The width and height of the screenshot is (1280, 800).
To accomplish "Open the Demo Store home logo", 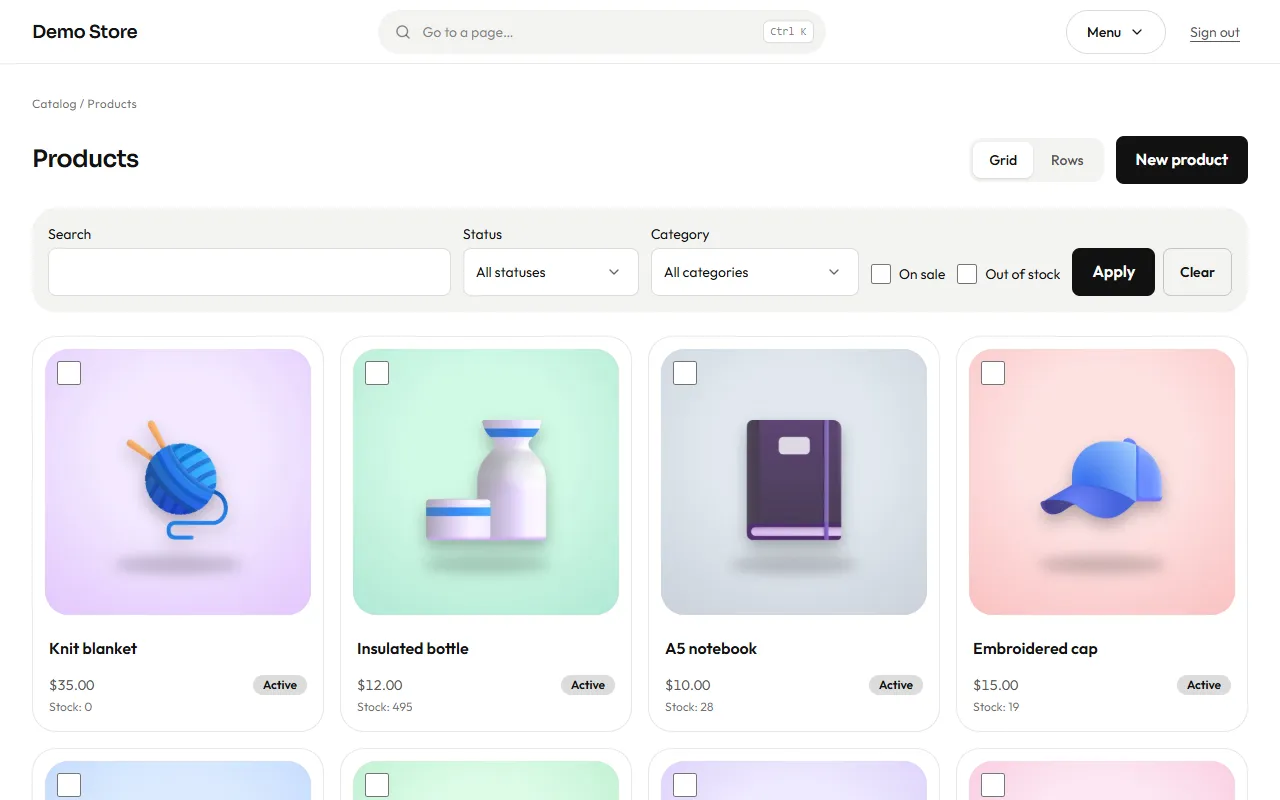I will click(x=85, y=32).
